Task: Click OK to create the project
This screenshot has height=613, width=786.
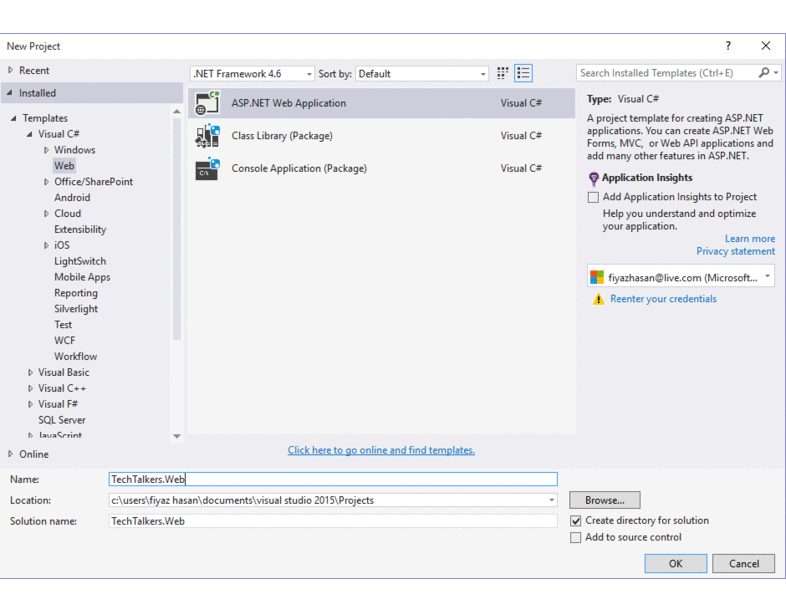Action: [676, 563]
